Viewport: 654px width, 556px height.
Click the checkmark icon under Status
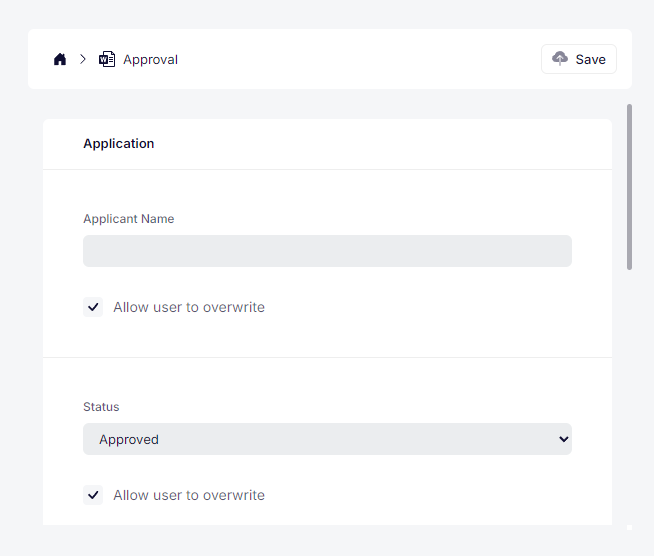[x=93, y=495]
